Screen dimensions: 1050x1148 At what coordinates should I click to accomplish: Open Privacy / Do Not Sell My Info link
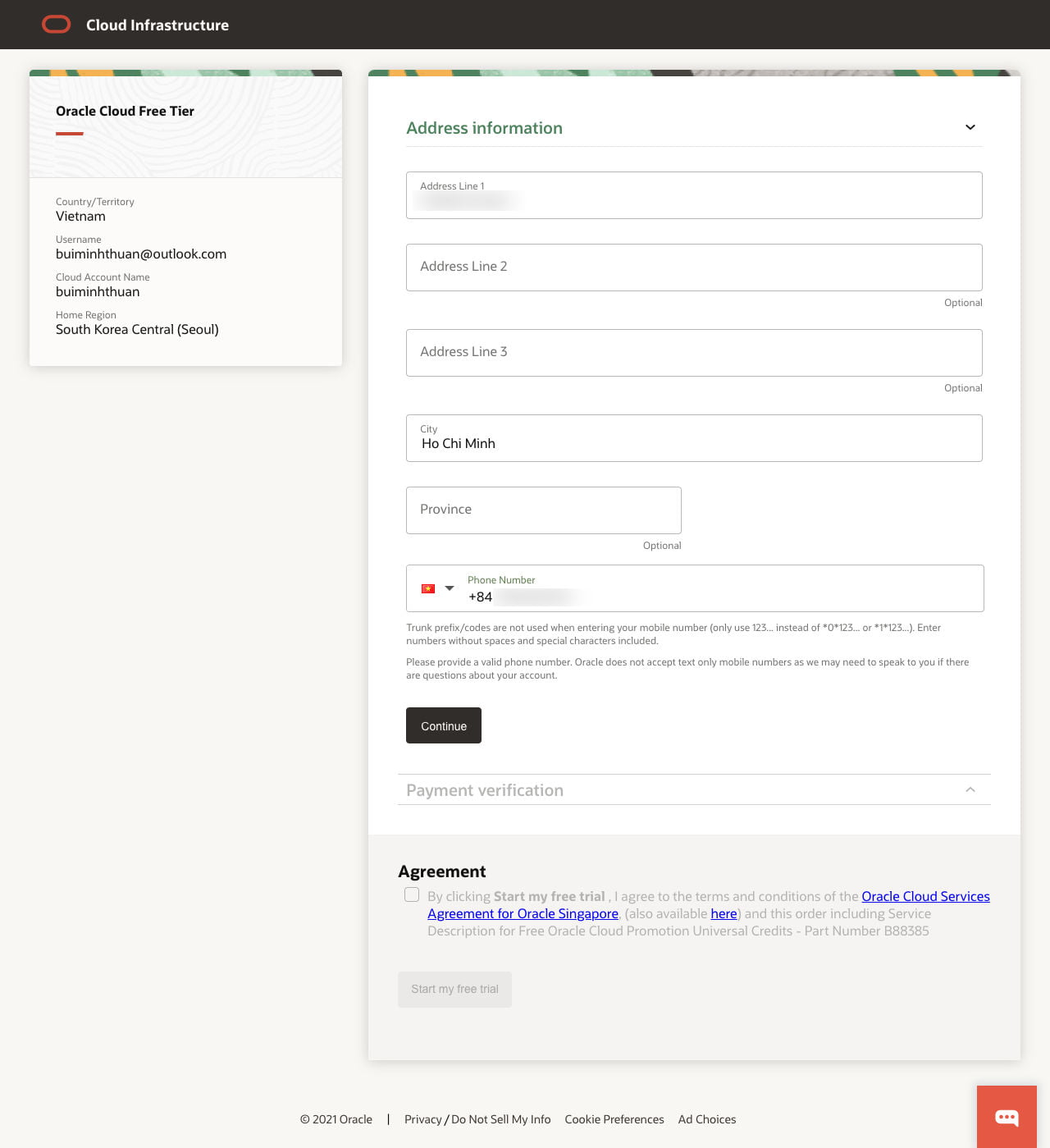(477, 1119)
